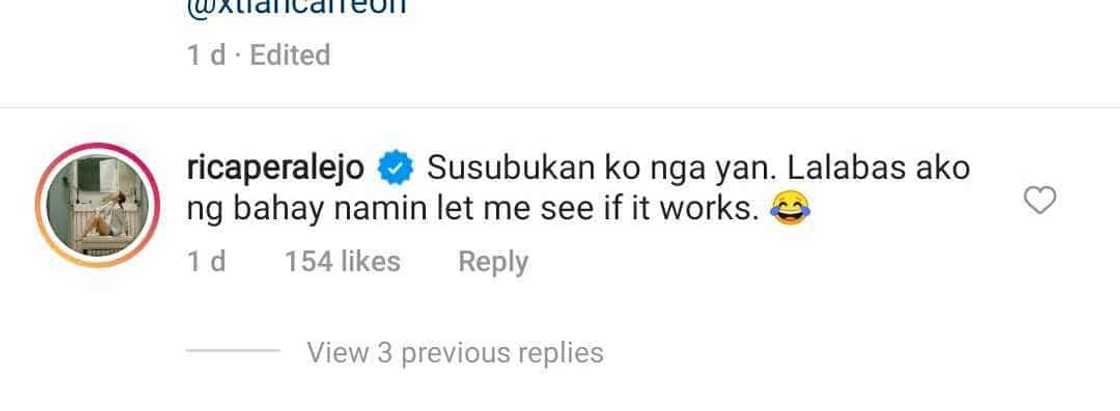Reply to ricaperalejo's comment
The width and height of the screenshot is (1120, 411).
tap(493, 262)
